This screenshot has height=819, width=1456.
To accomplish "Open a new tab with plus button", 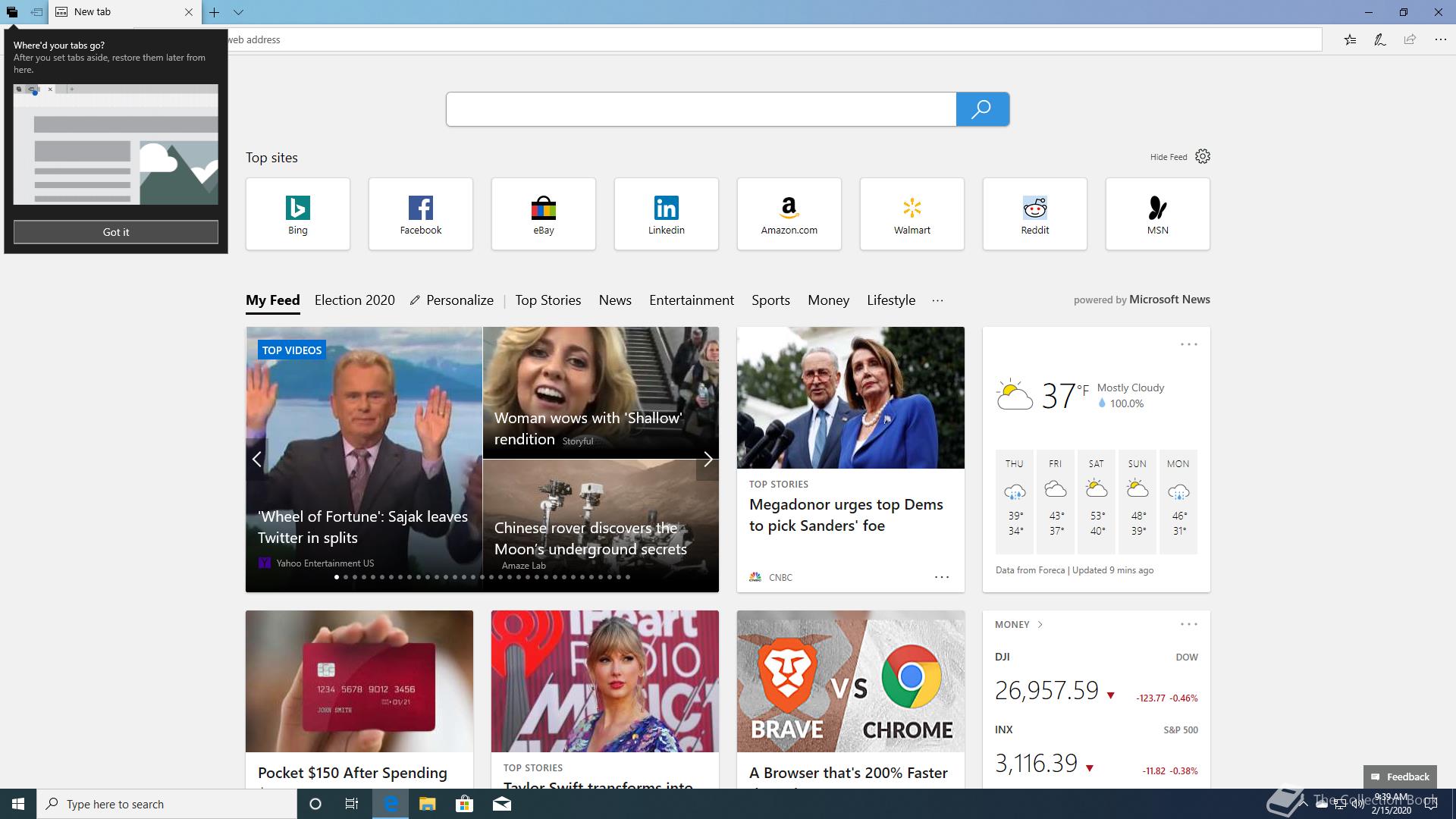I will [x=215, y=12].
